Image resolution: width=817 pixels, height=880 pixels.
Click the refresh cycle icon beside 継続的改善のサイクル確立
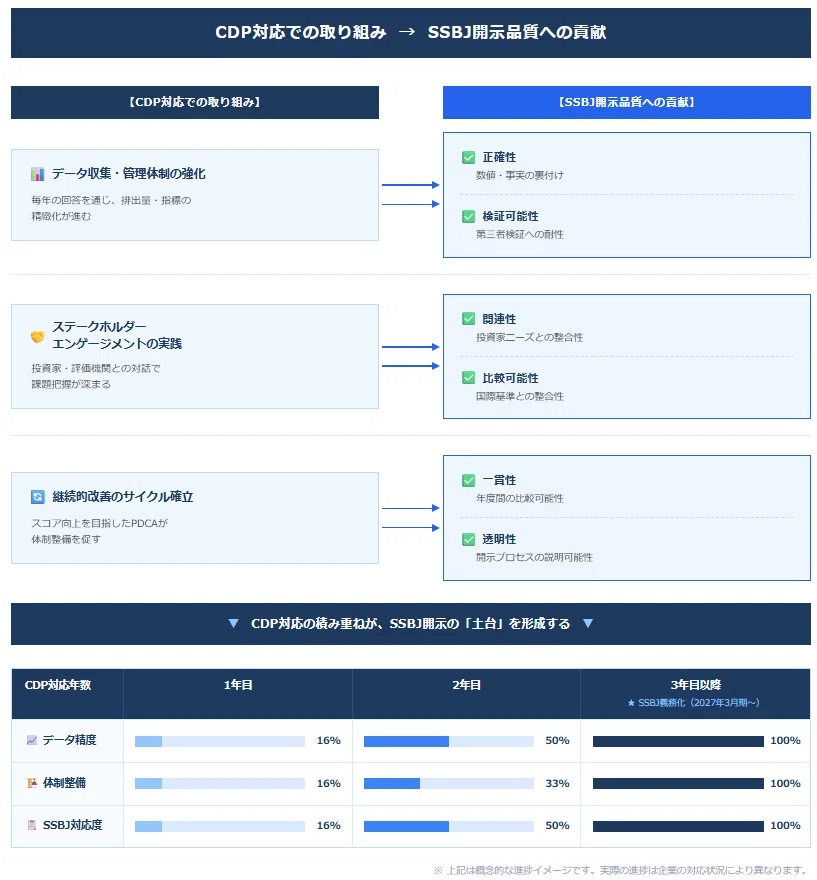[38, 497]
